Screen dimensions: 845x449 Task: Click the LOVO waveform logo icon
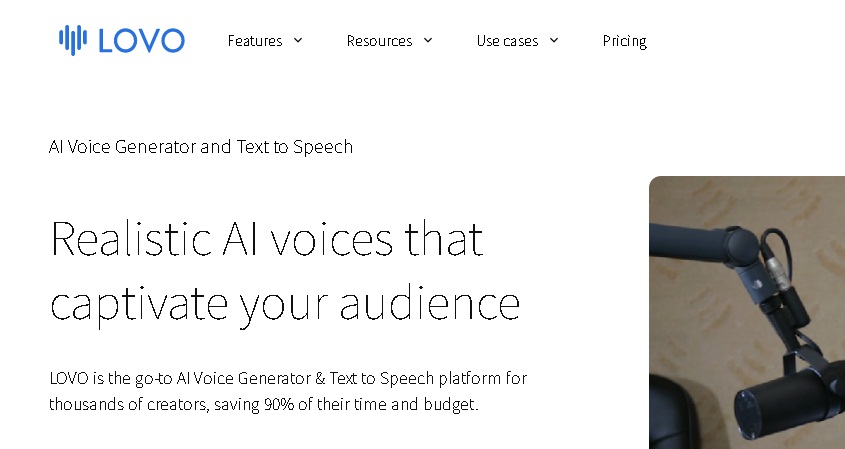click(73, 40)
